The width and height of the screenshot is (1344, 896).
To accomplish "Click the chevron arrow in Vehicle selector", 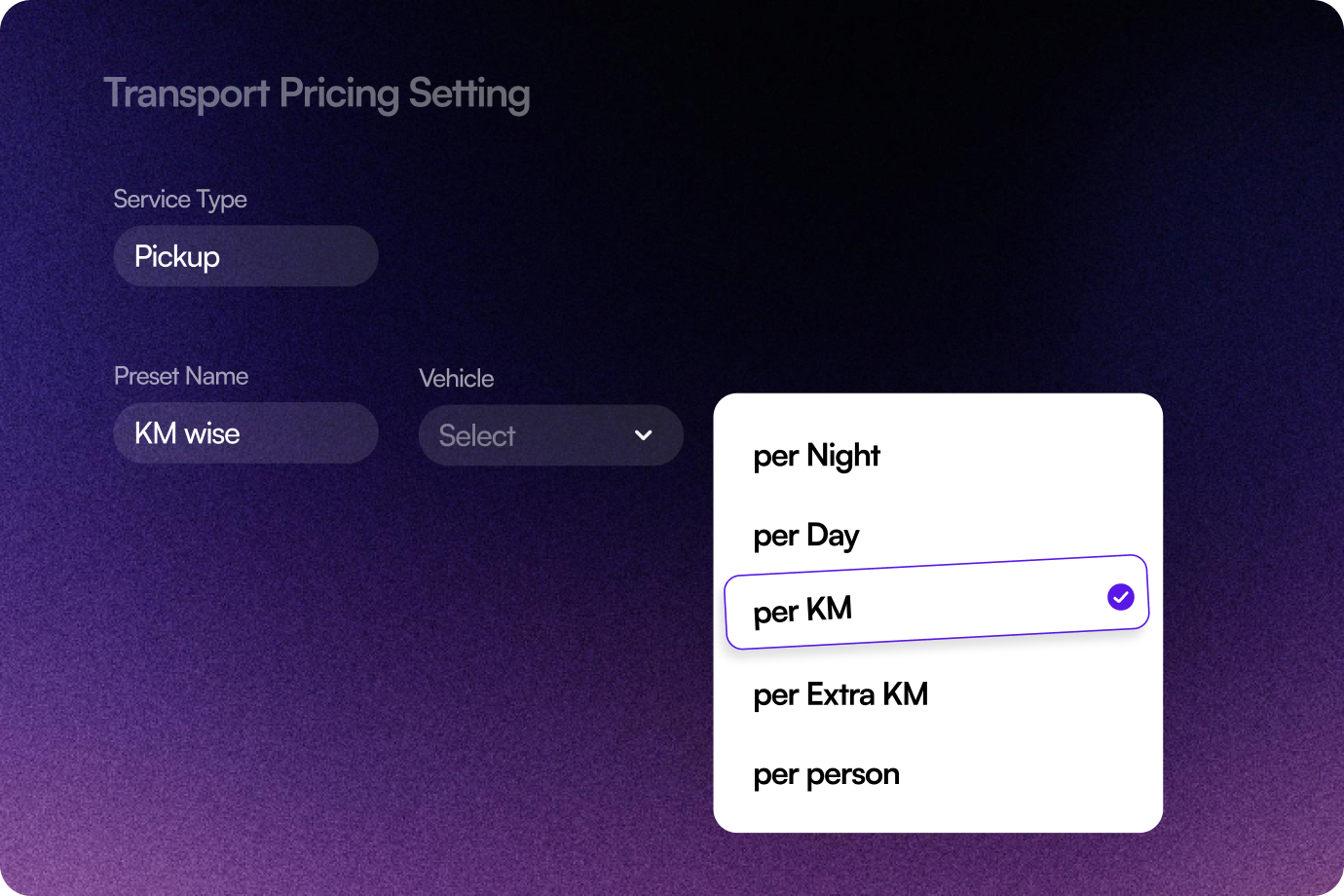I will click(x=643, y=435).
